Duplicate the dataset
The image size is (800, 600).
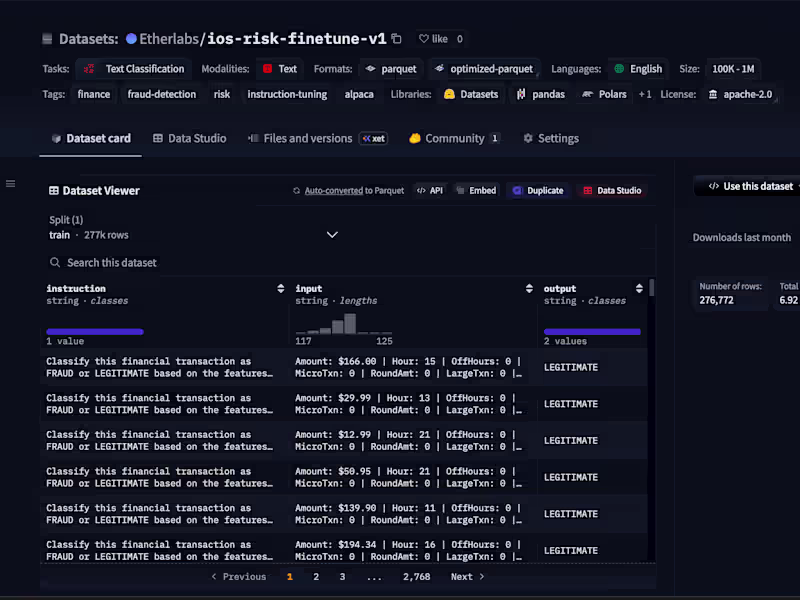(x=538, y=190)
